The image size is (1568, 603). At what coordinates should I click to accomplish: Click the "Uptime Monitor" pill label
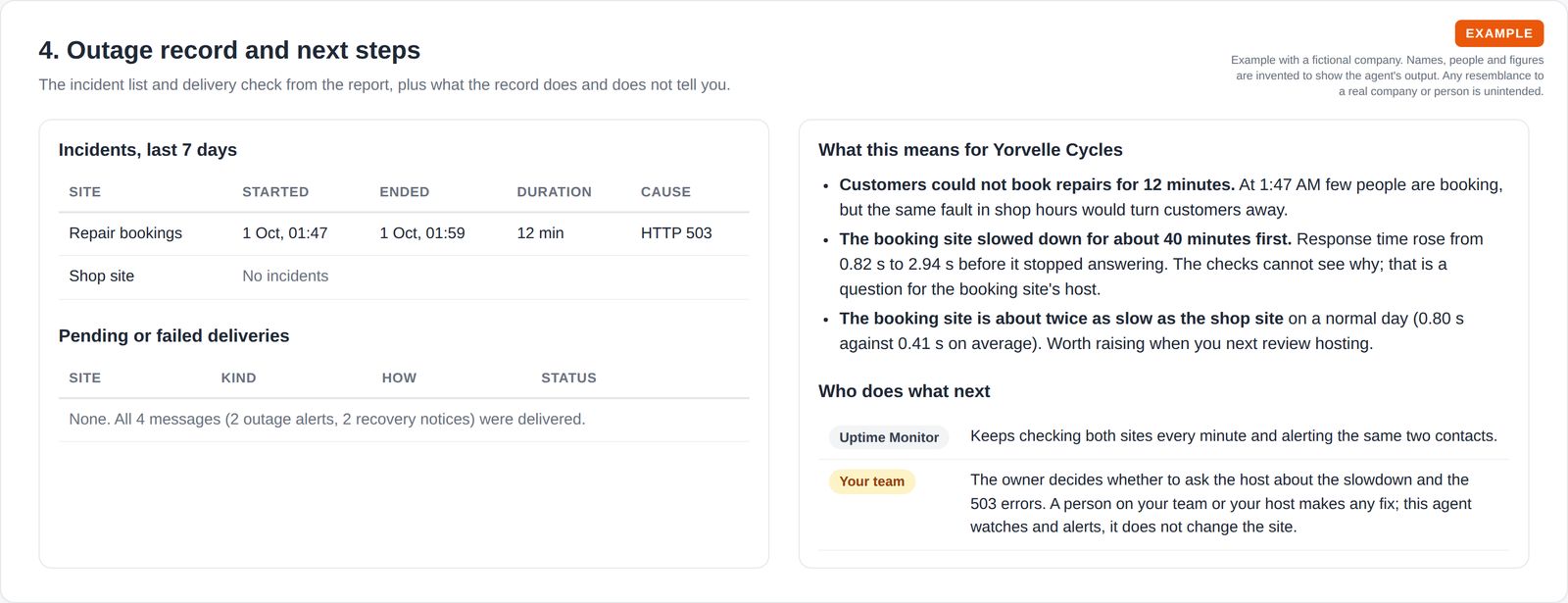tap(889, 437)
